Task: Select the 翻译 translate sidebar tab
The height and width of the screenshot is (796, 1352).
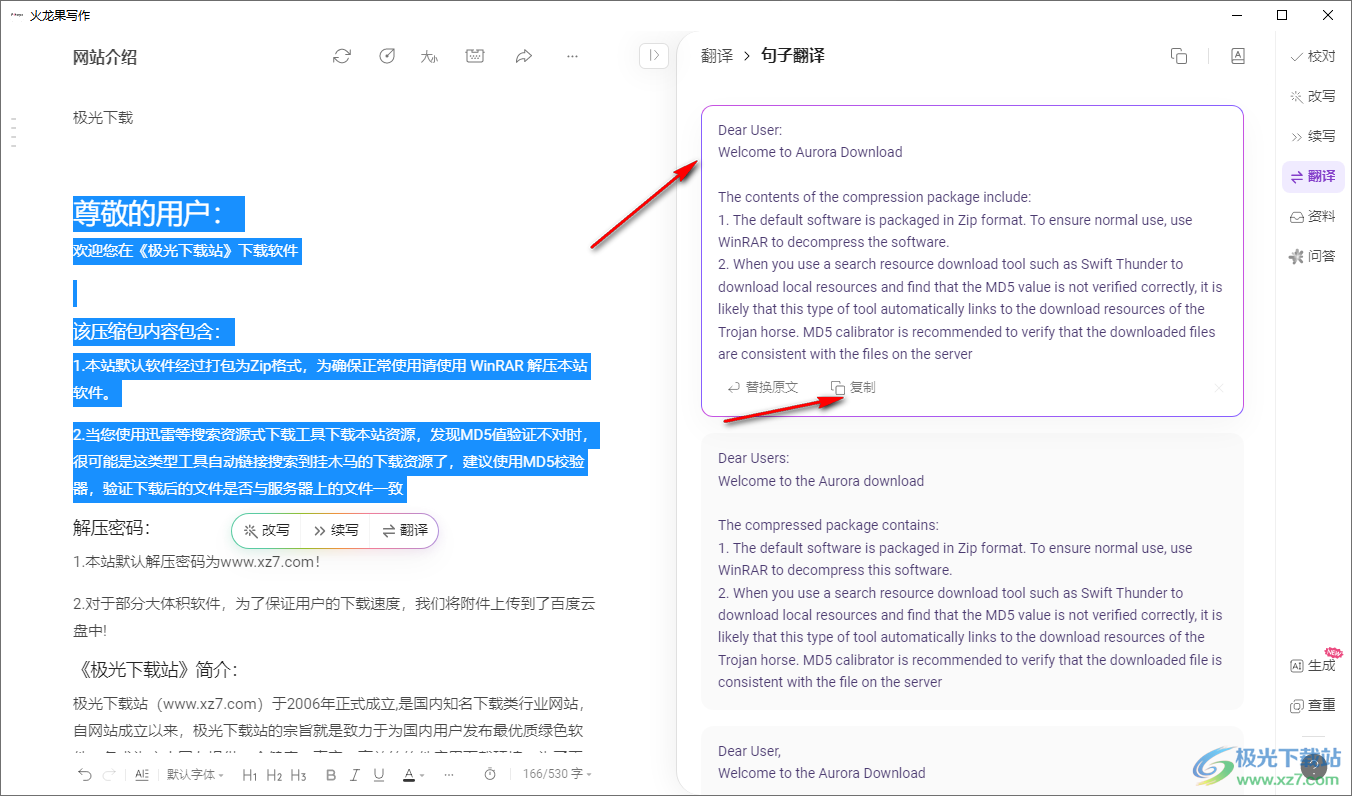Action: (x=1313, y=176)
